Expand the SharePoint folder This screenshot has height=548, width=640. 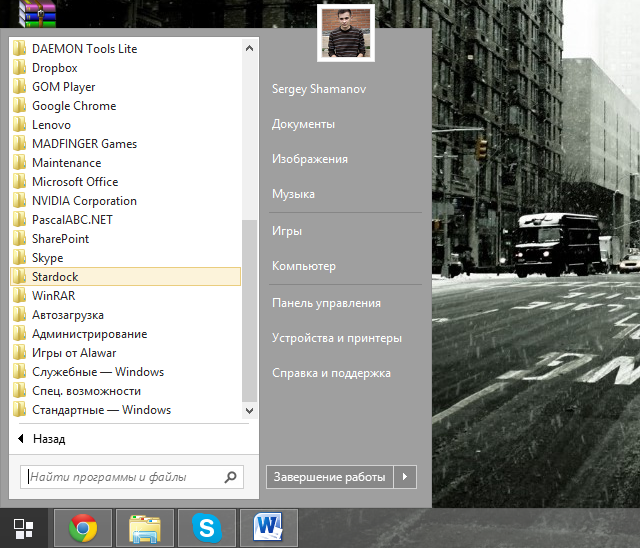(x=125, y=239)
